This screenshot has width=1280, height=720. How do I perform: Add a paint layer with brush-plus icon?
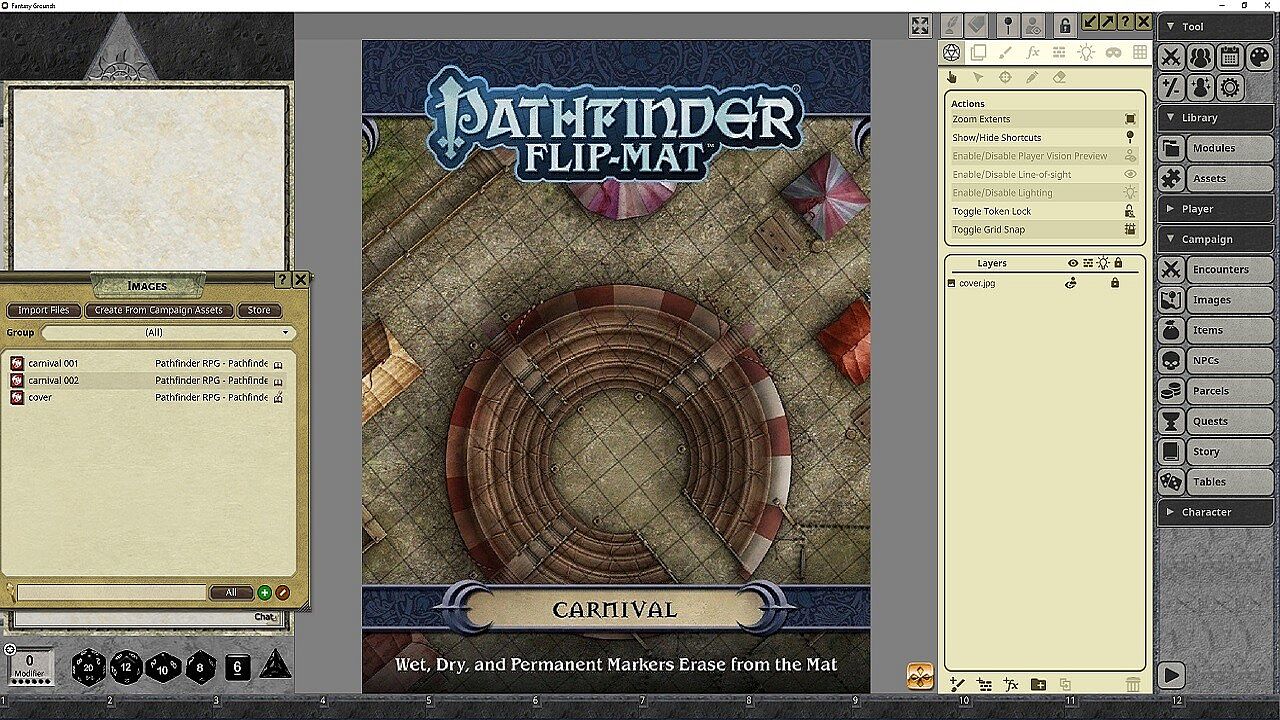[957, 684]
